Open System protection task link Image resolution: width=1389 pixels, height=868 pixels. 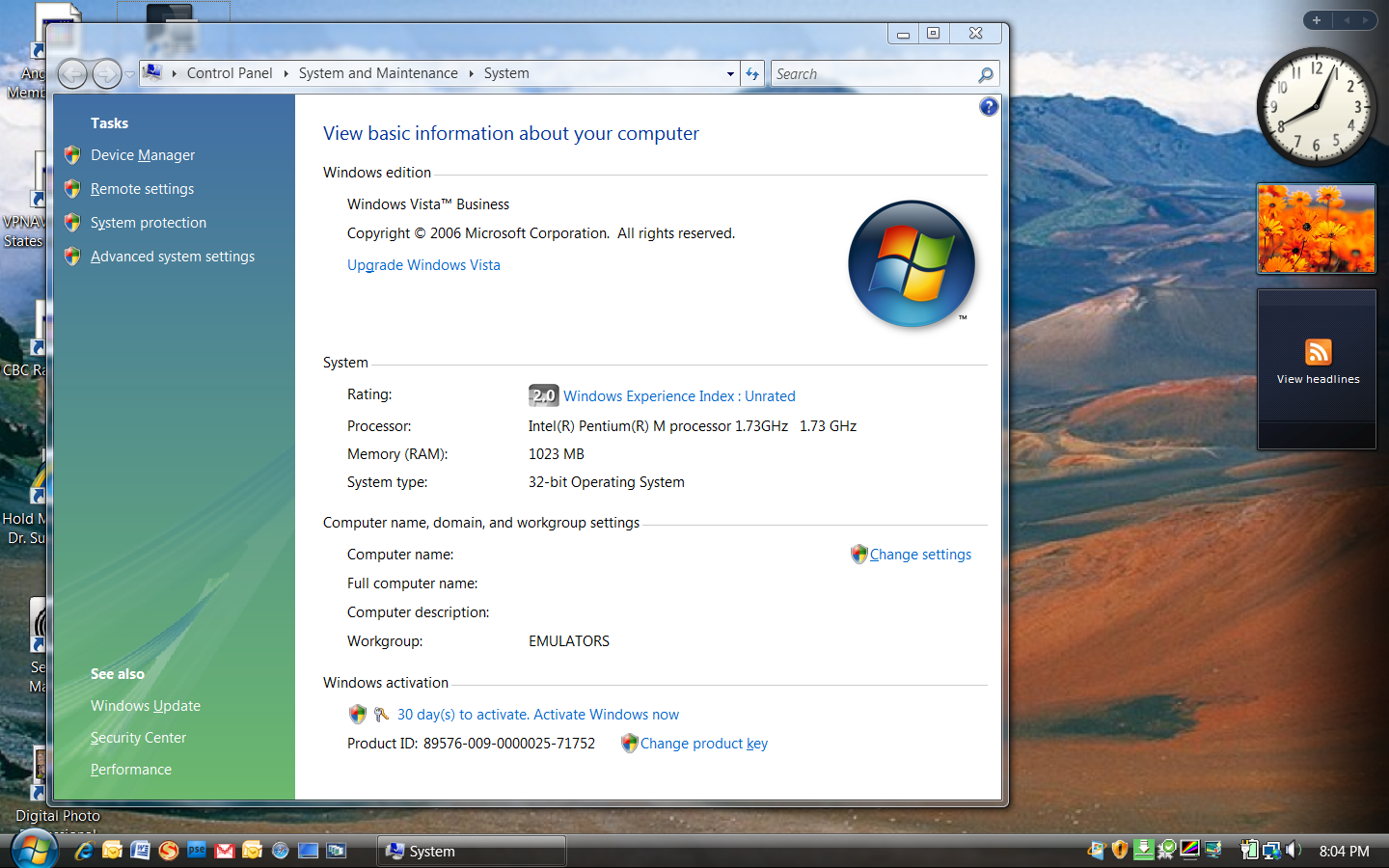point(149,223)
